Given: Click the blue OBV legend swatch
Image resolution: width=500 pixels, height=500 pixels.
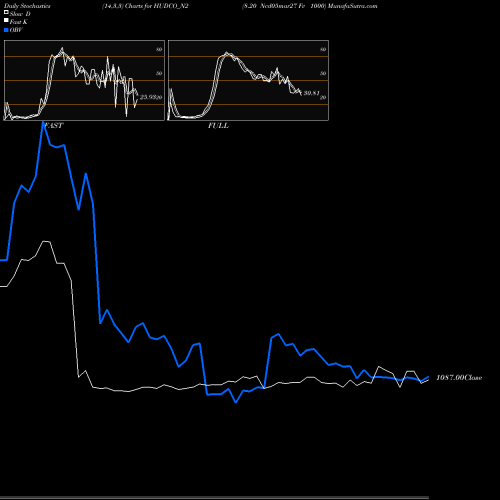Looking at the screenshot, I should coord(6,30).
